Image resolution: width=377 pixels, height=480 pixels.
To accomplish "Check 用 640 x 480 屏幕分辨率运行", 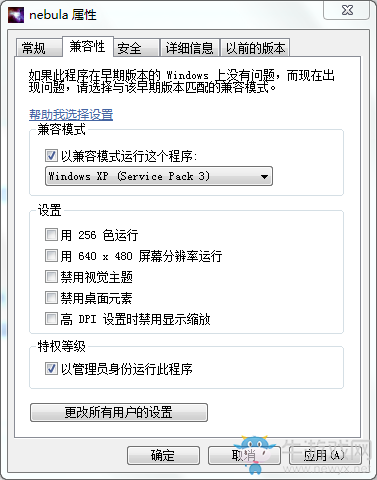I will pos(51,256).
